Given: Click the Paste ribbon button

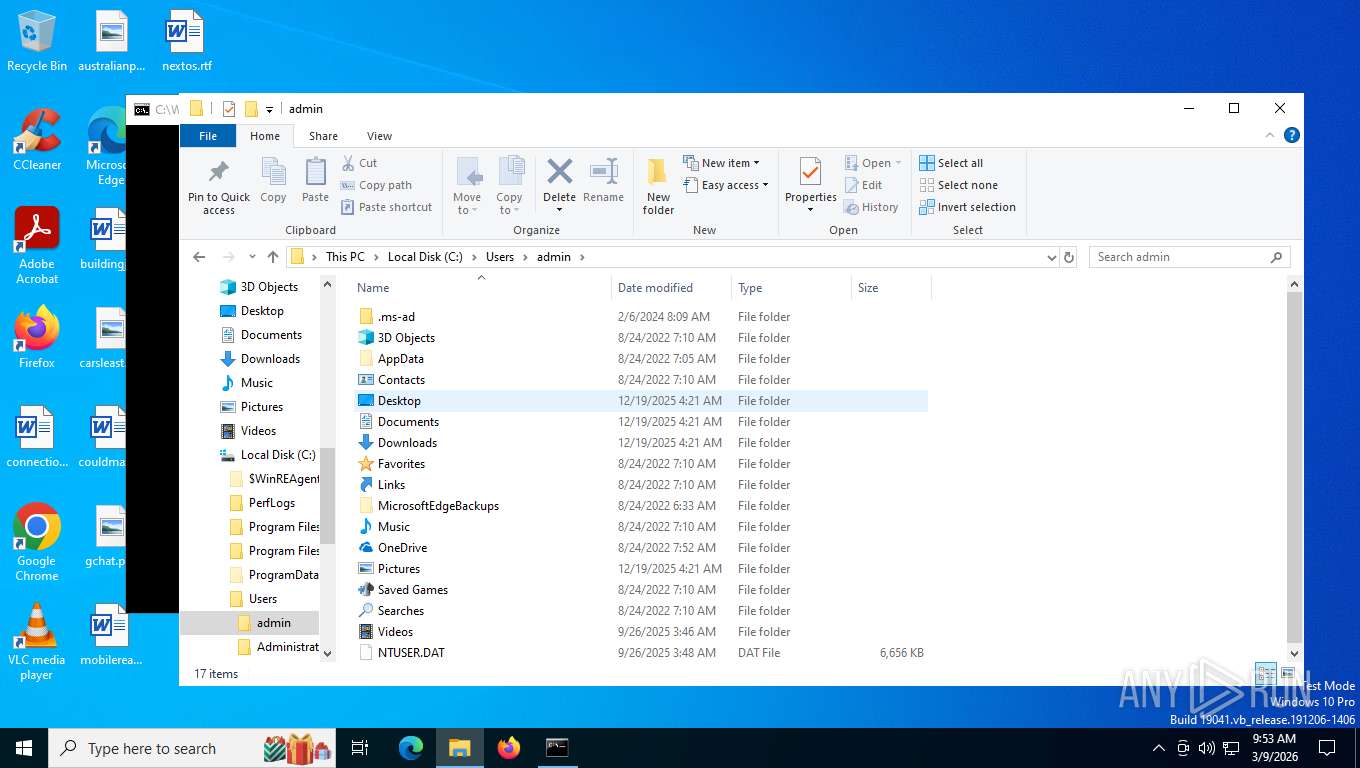Looking at the screenshot, I should pyautogui.click(x=315, y=180).
